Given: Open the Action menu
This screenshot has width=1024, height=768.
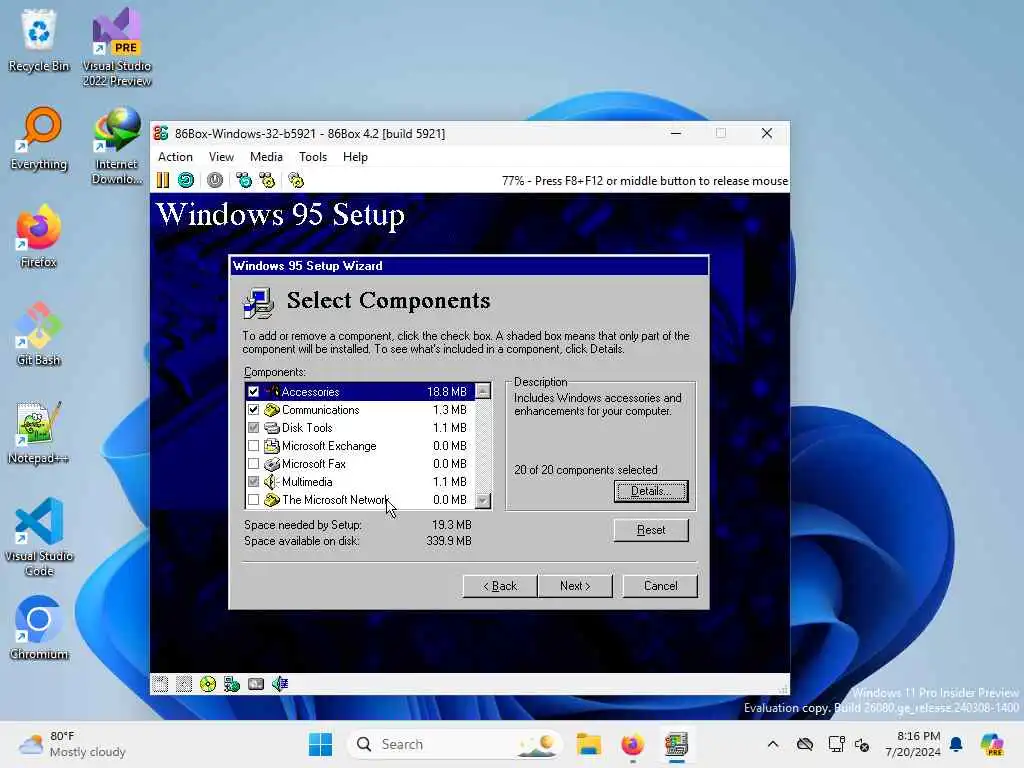Looking at the screenshot, I should point(175,157).
